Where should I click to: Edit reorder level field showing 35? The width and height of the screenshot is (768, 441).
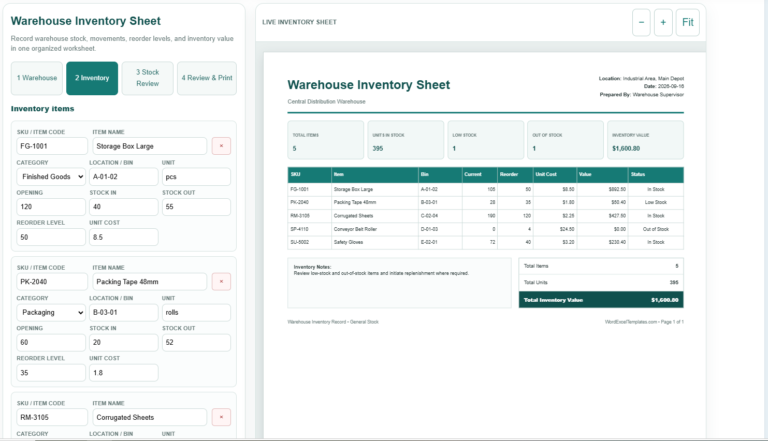pos(51,373)
